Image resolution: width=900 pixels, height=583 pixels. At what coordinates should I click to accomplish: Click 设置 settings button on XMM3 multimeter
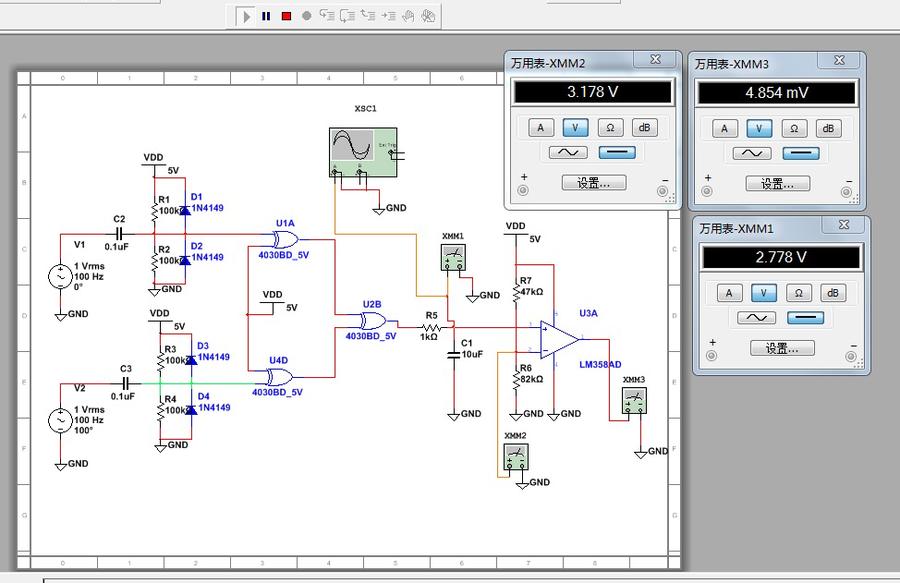779,183
